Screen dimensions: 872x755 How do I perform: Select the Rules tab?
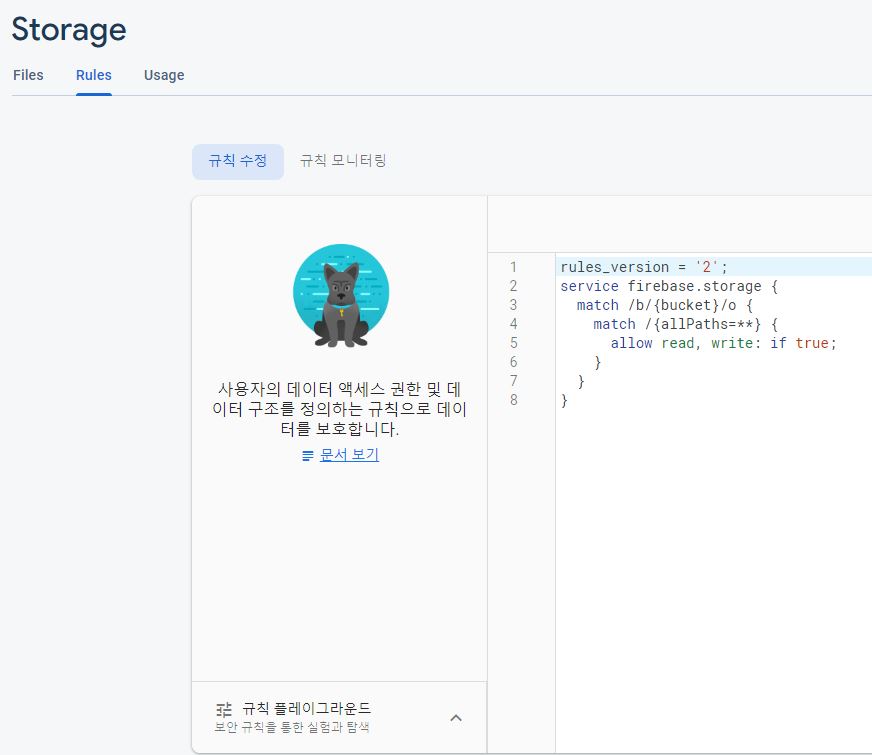click(93, 75)
